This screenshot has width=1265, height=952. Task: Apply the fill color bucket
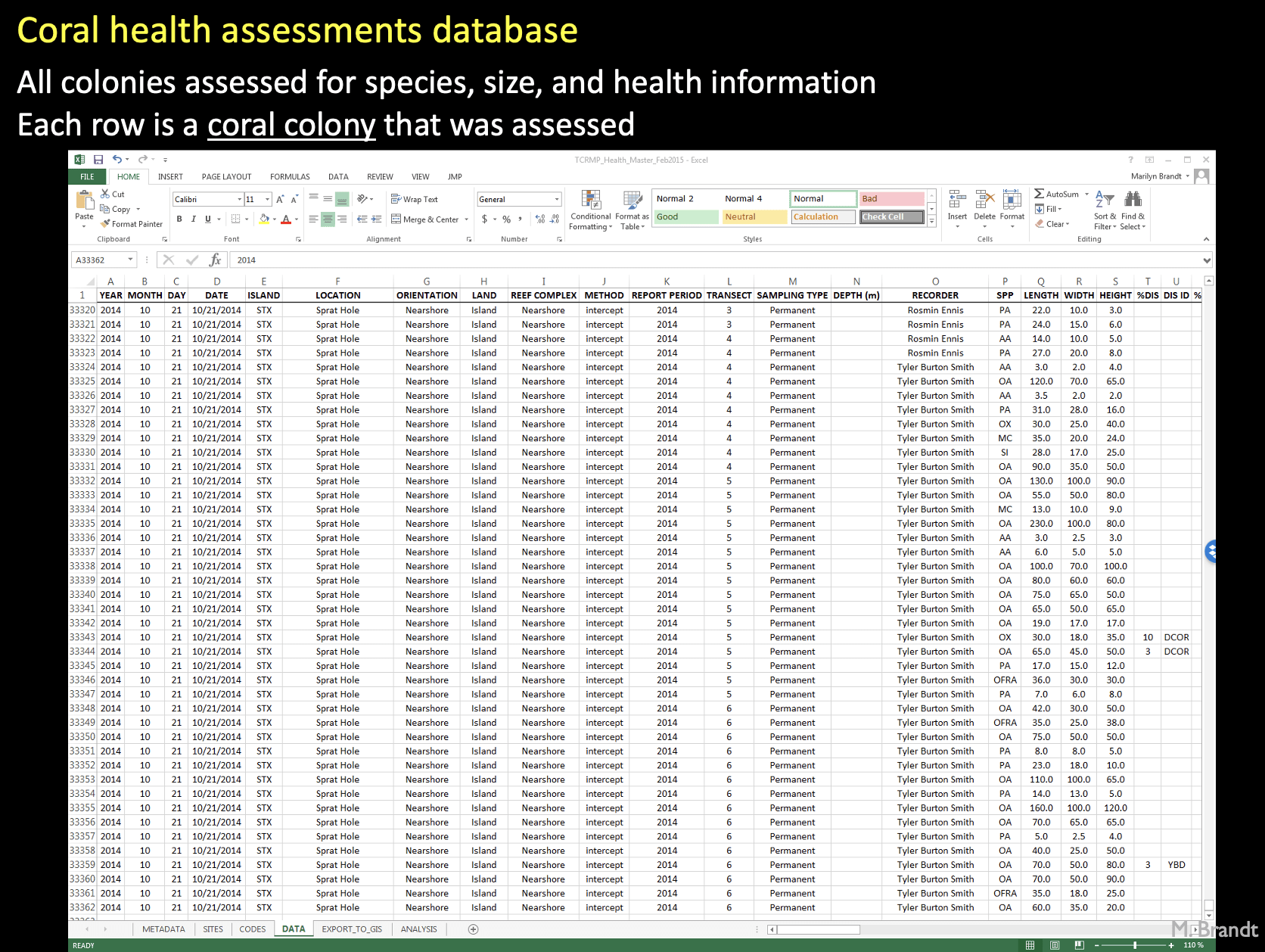[264, 219]
